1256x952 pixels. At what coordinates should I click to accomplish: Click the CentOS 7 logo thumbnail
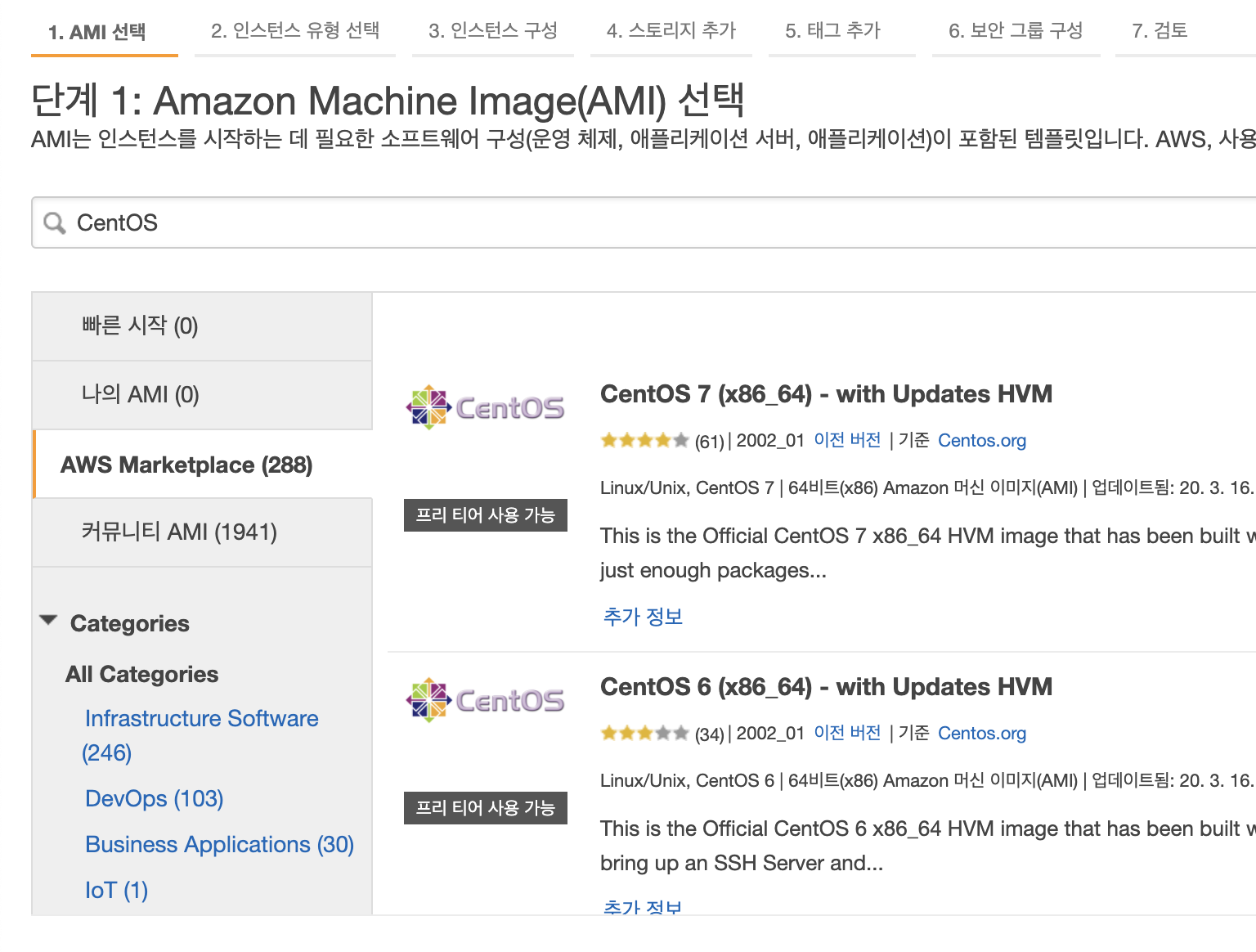pos(485,407)
